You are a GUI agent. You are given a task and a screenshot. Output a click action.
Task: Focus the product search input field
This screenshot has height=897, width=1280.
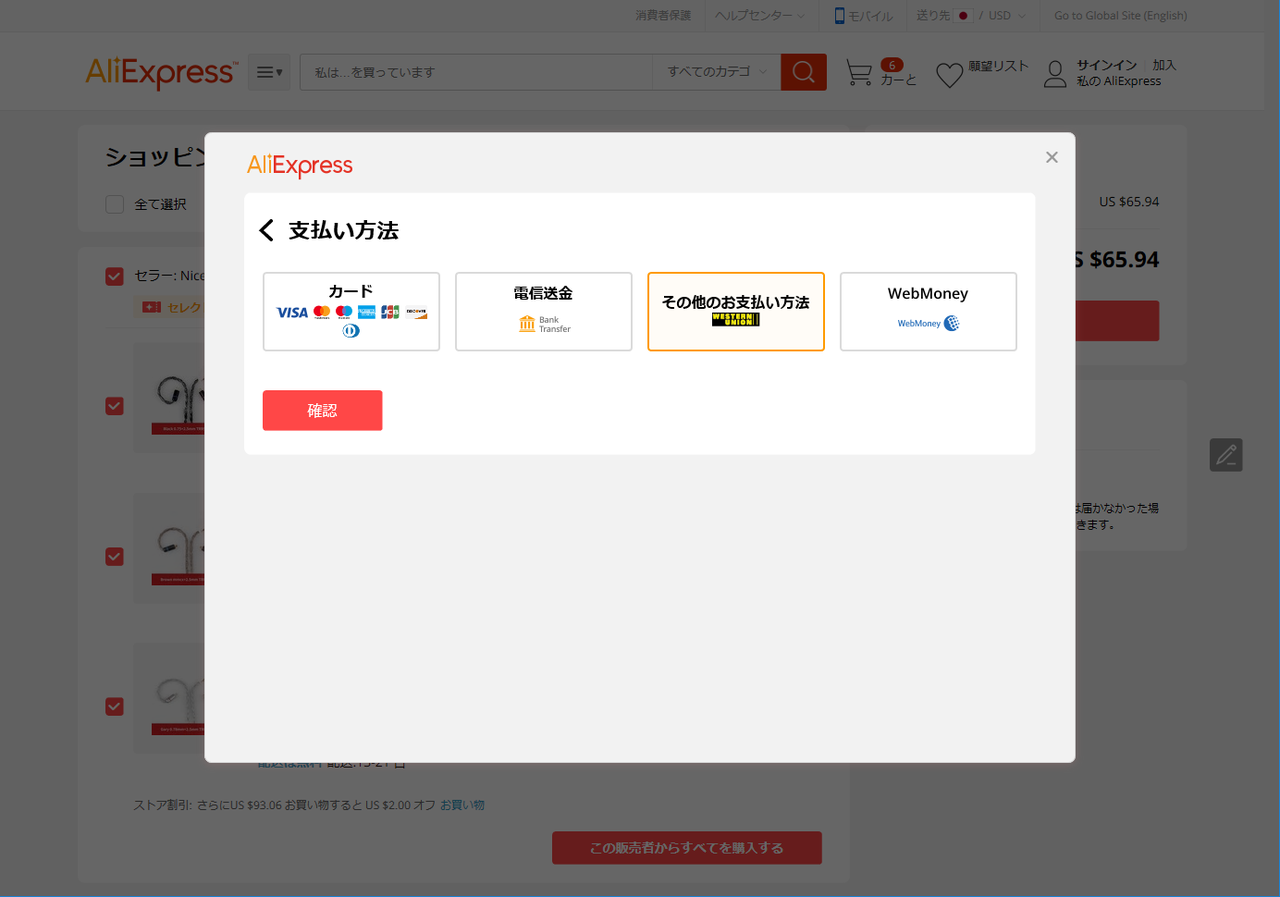[476, 72]
